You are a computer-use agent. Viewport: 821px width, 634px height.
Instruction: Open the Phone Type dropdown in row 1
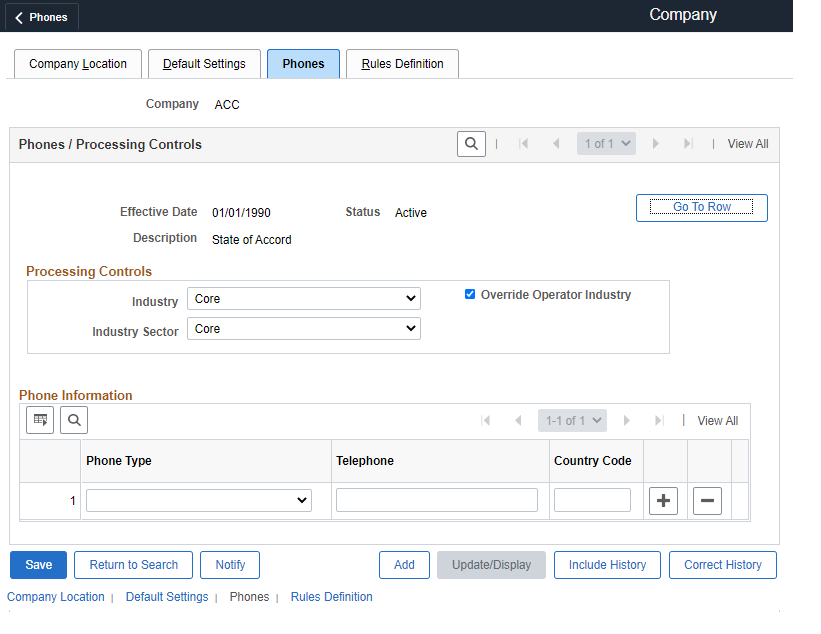[199, 500]
